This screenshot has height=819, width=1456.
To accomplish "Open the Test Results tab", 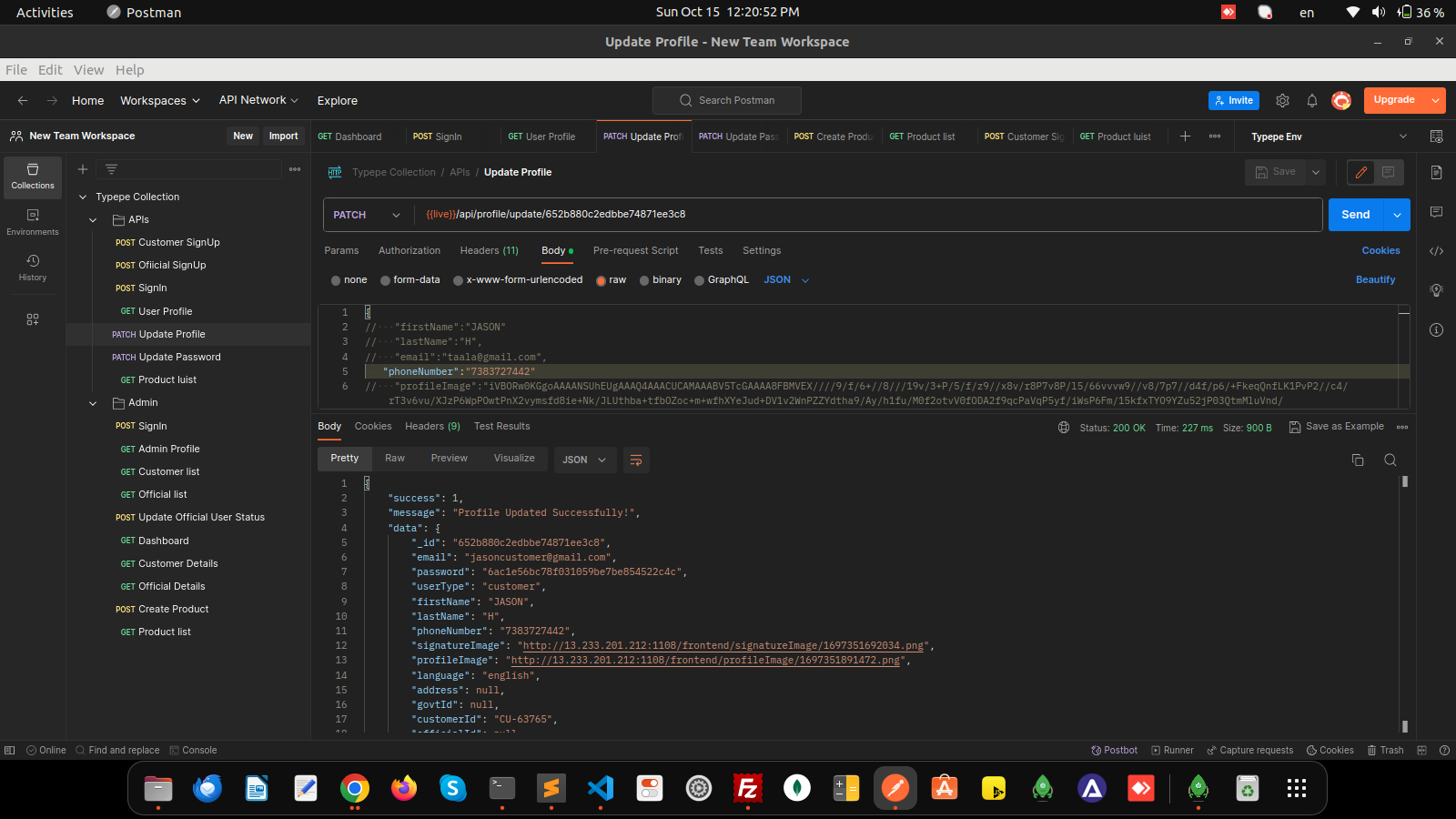I will (x=501, y=427).
